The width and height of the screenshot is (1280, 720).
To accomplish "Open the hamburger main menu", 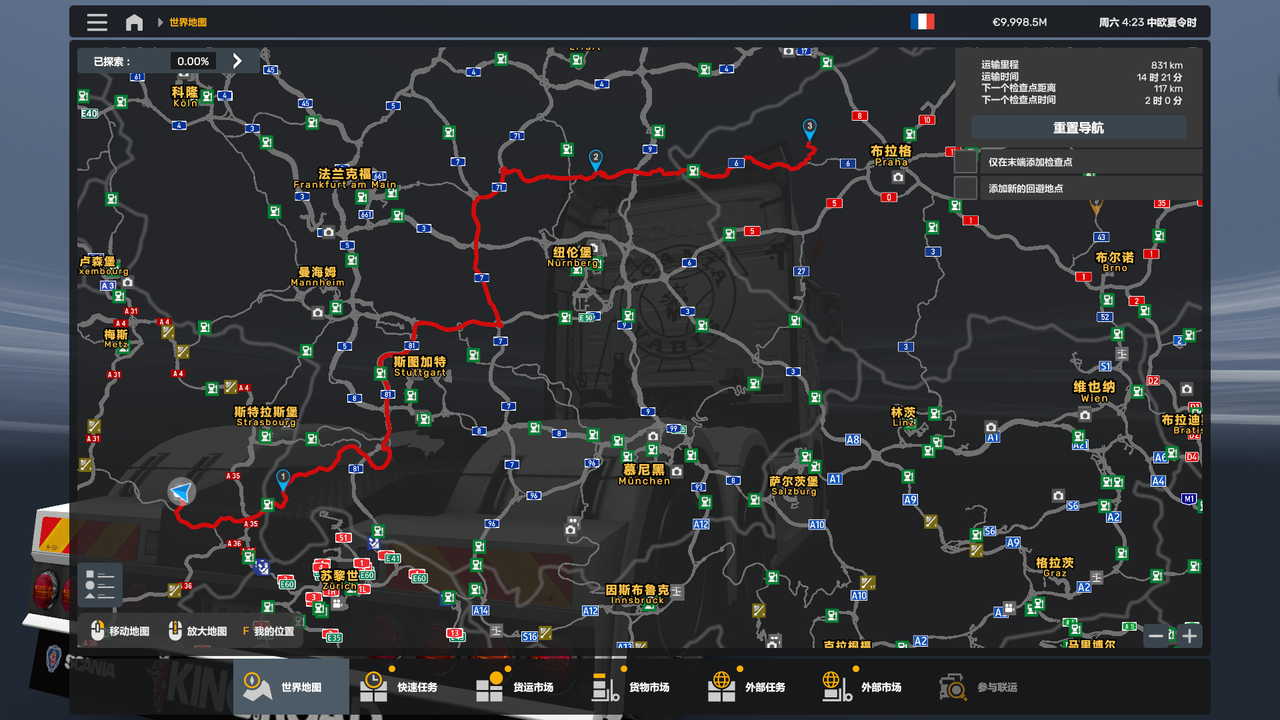I will coord(97,22).
